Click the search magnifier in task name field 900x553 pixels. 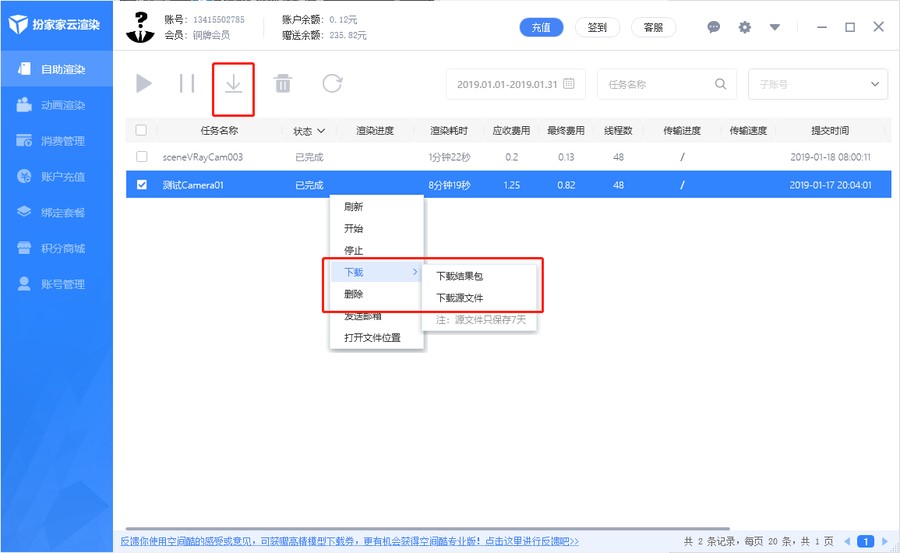pyautogui.click(x=721, y=84)
